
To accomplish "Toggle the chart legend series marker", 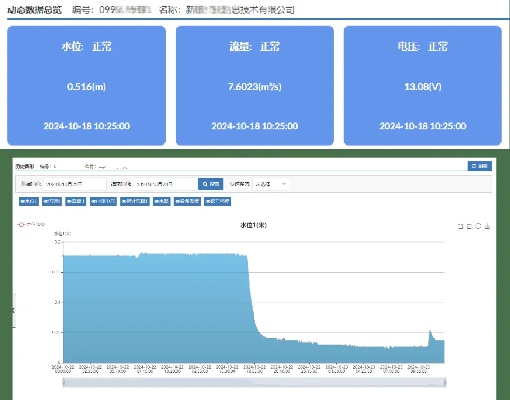I will click(x=21, y=224).
